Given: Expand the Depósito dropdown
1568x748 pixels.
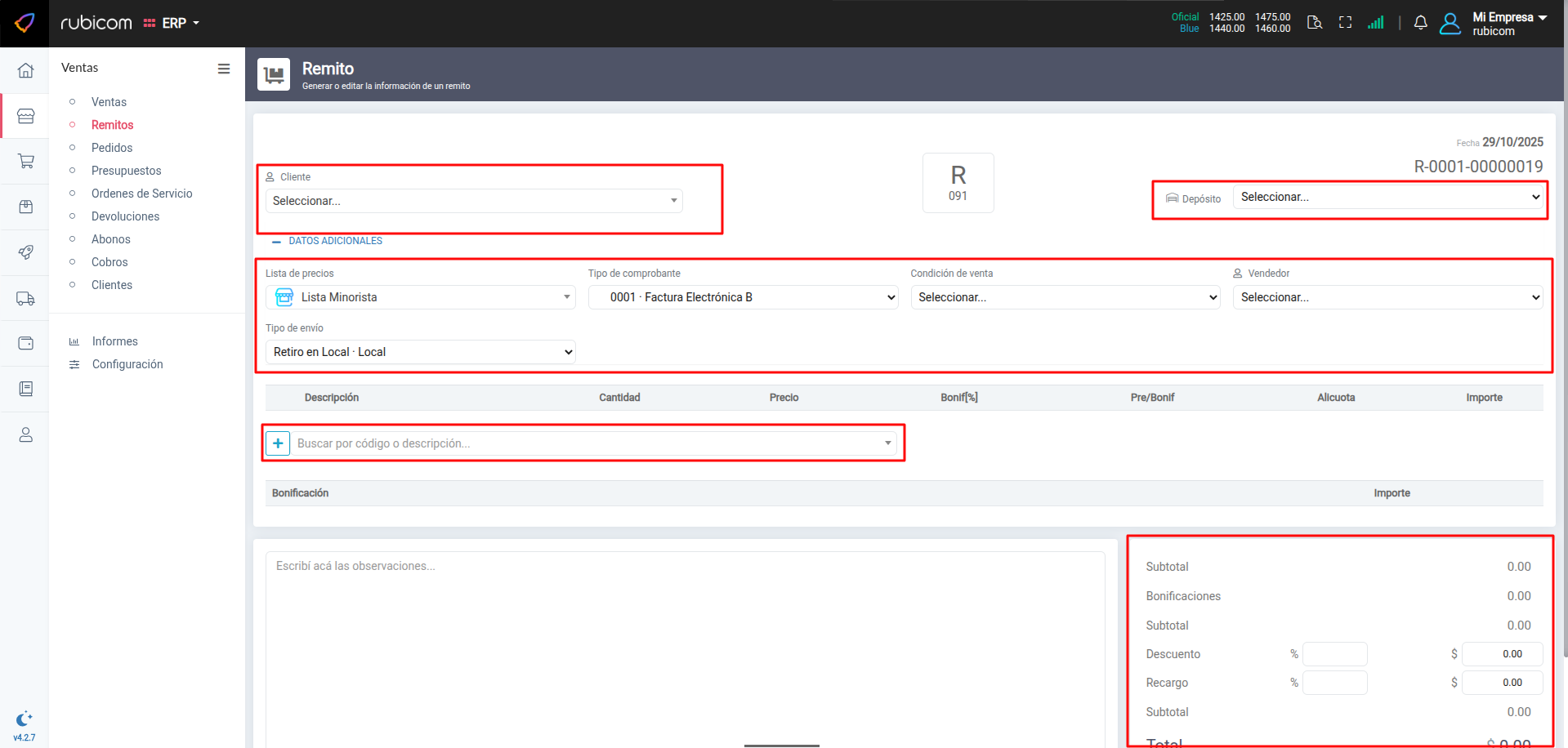Looking at the screenshot, I should click(x=1389, y=197).
